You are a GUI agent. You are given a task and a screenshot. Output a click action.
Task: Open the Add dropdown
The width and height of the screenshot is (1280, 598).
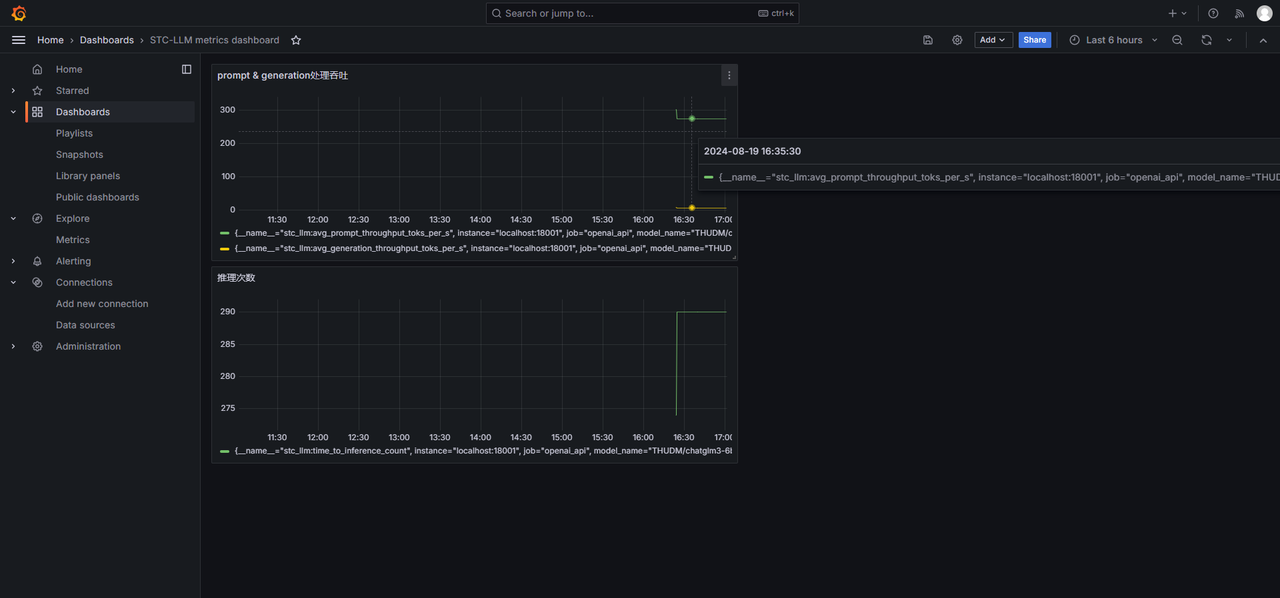tap(993, 40)
